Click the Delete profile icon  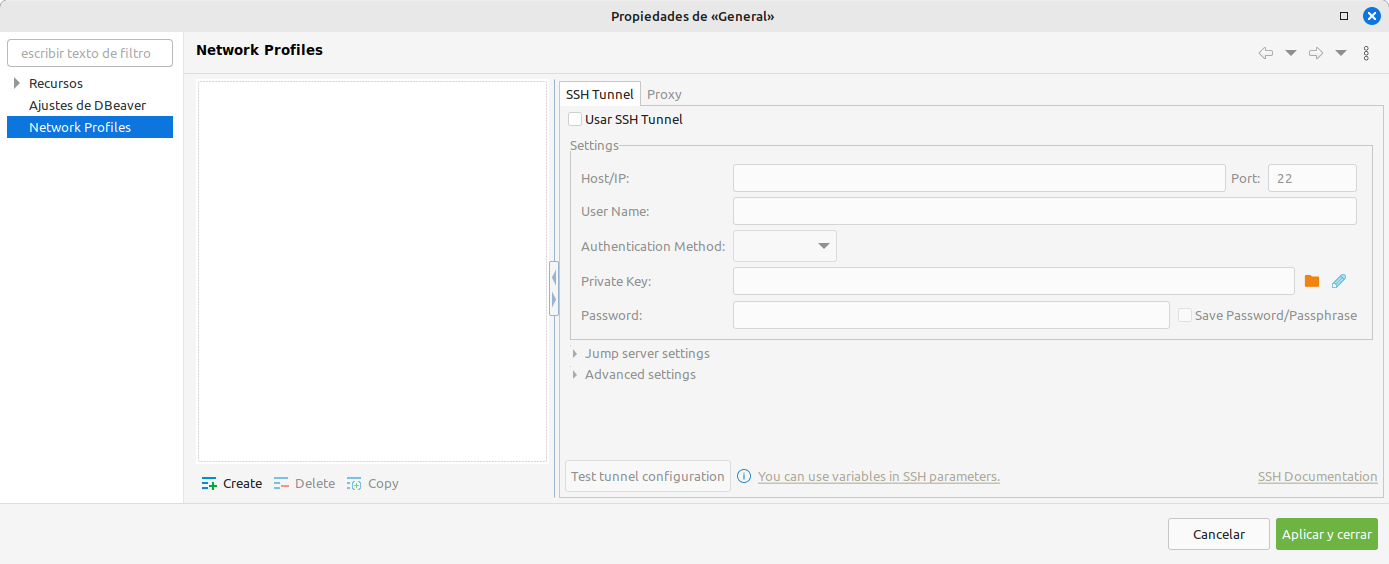click(281, 484)
